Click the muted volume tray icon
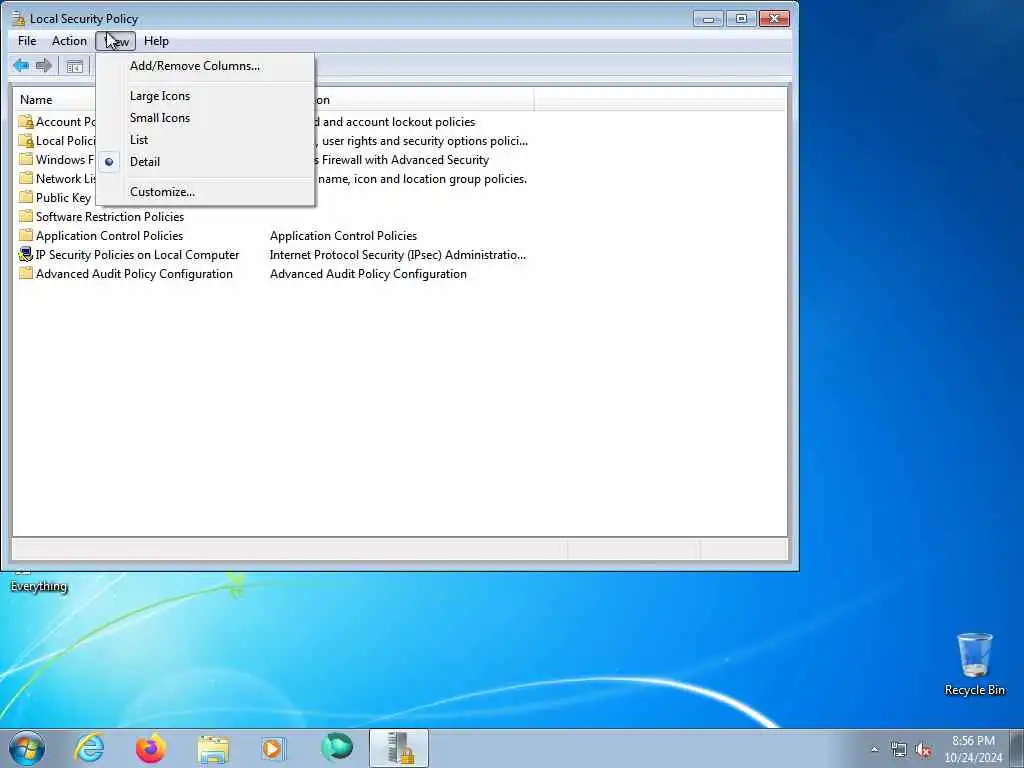 [x=923, y=749]
